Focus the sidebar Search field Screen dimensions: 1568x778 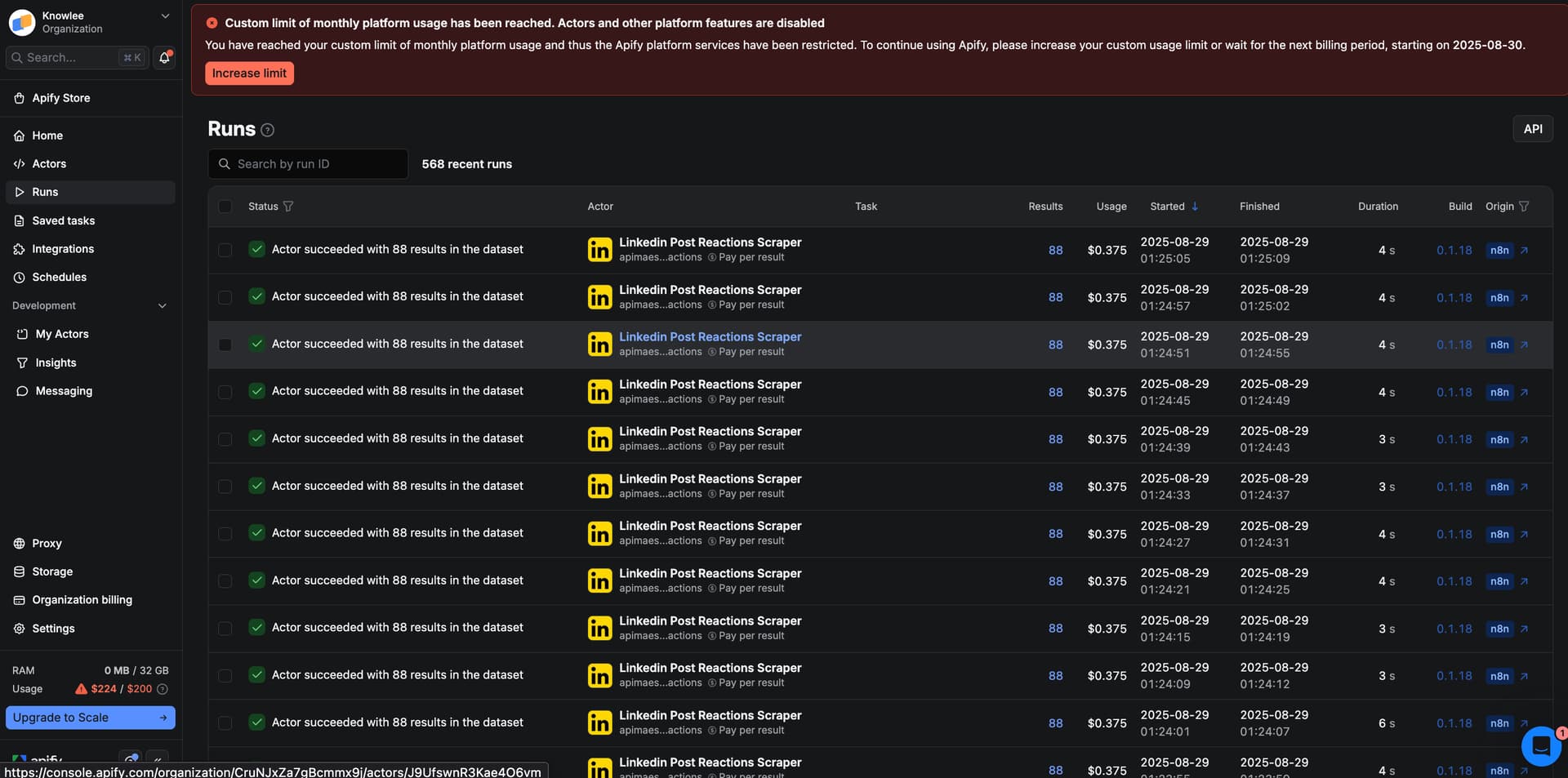click(77, 57)
